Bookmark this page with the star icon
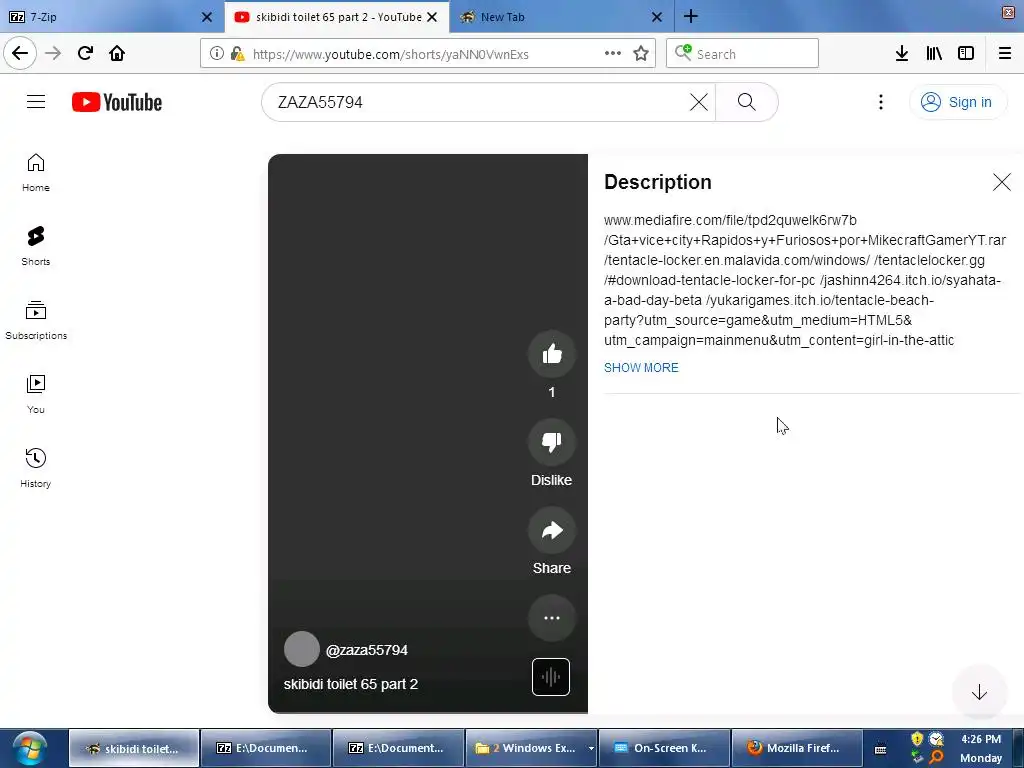Viewport: 1024px width, 768px height. click(x=641, y=54)
